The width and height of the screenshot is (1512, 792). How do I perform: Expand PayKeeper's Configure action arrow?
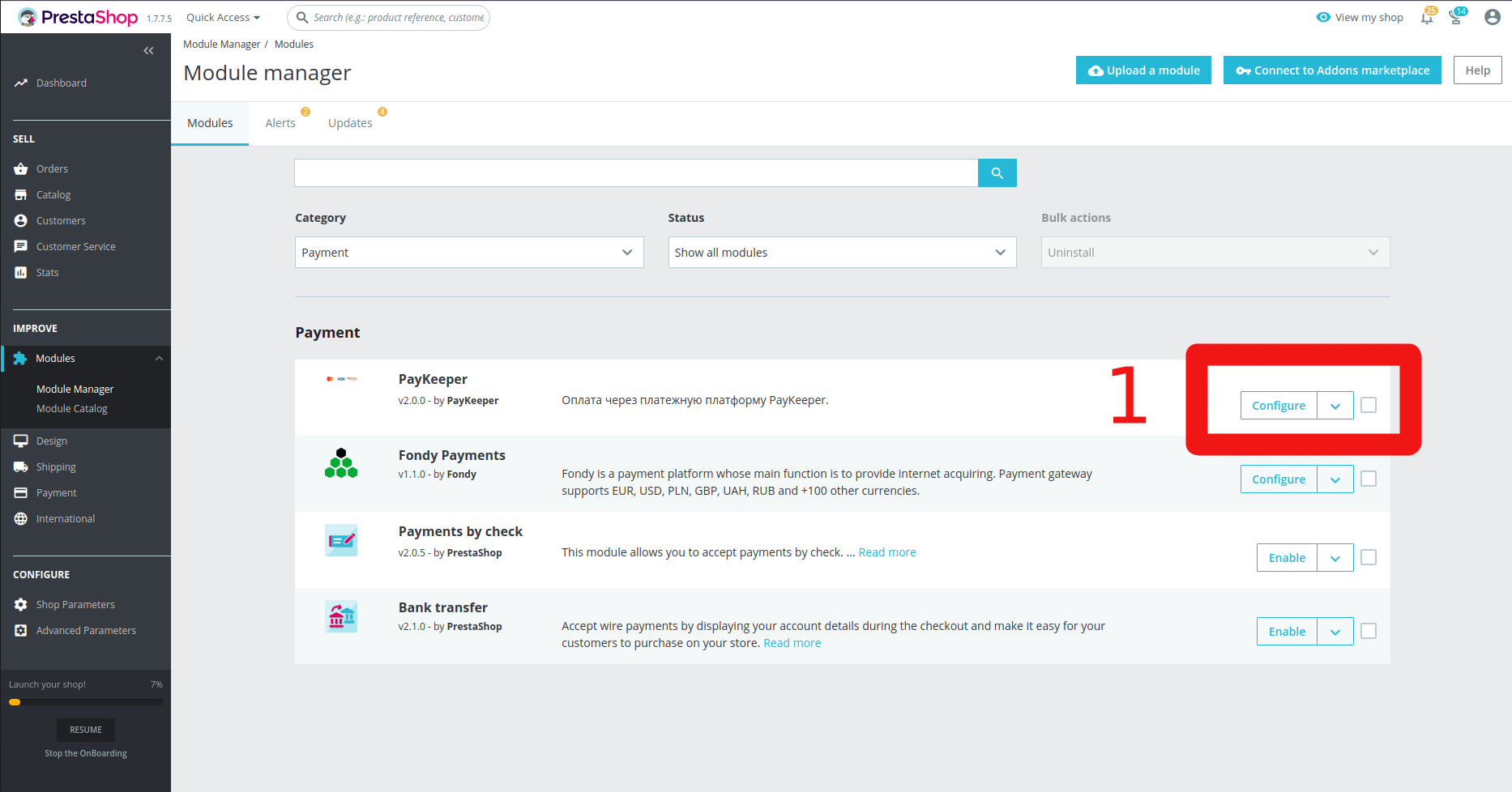click(1335, 406)
